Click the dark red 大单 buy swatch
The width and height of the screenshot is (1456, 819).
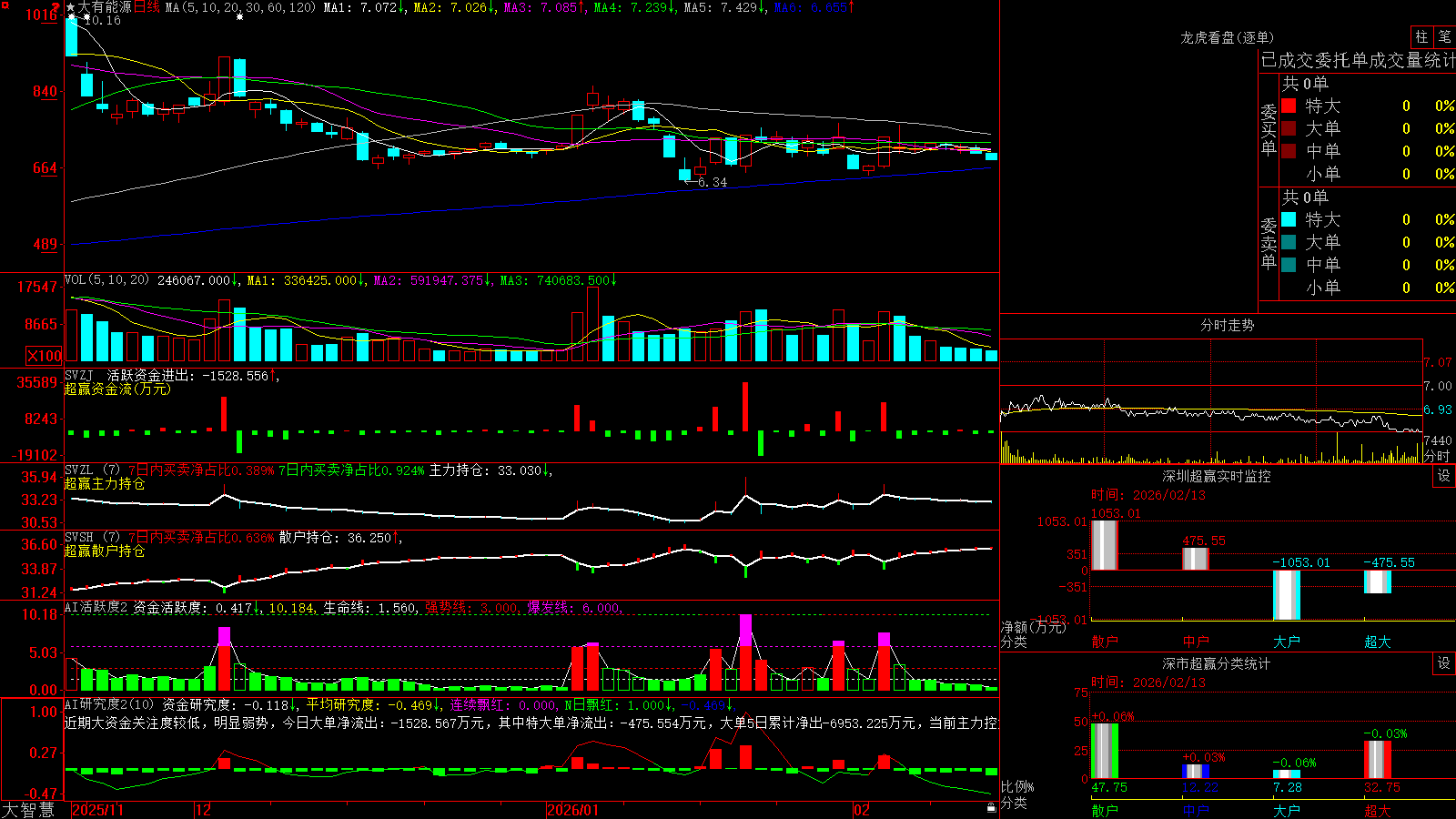click(x=1289, y=128)
